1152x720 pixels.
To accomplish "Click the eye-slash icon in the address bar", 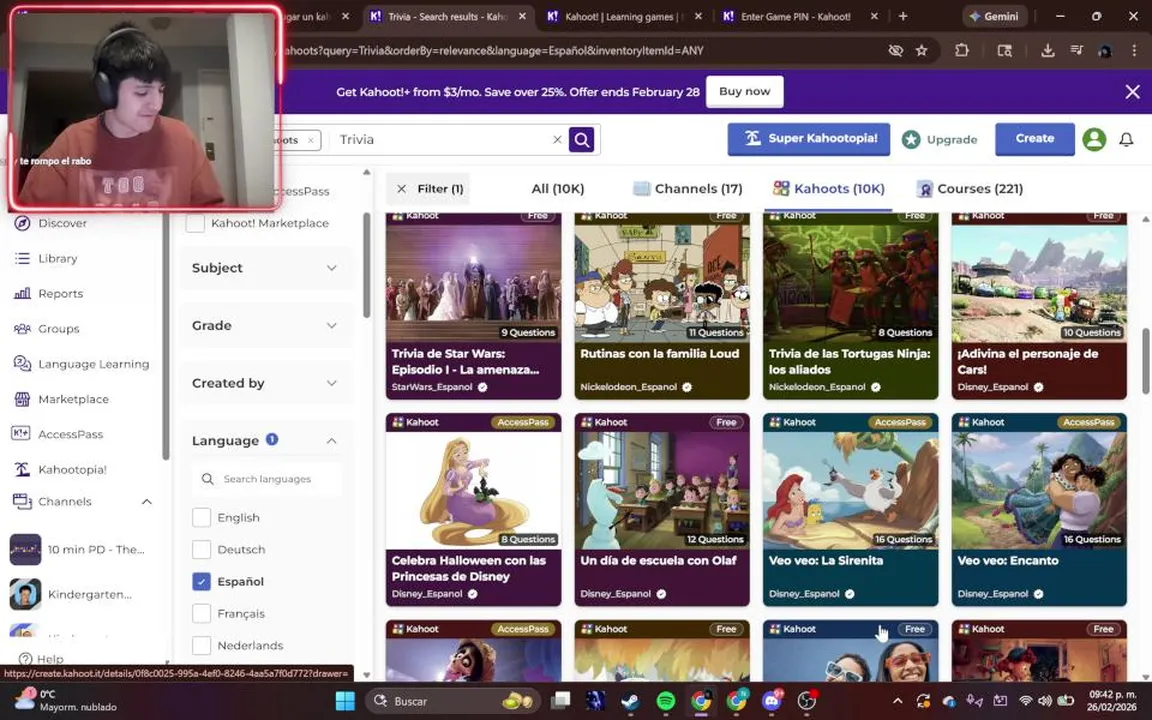I will click(895, 51).
